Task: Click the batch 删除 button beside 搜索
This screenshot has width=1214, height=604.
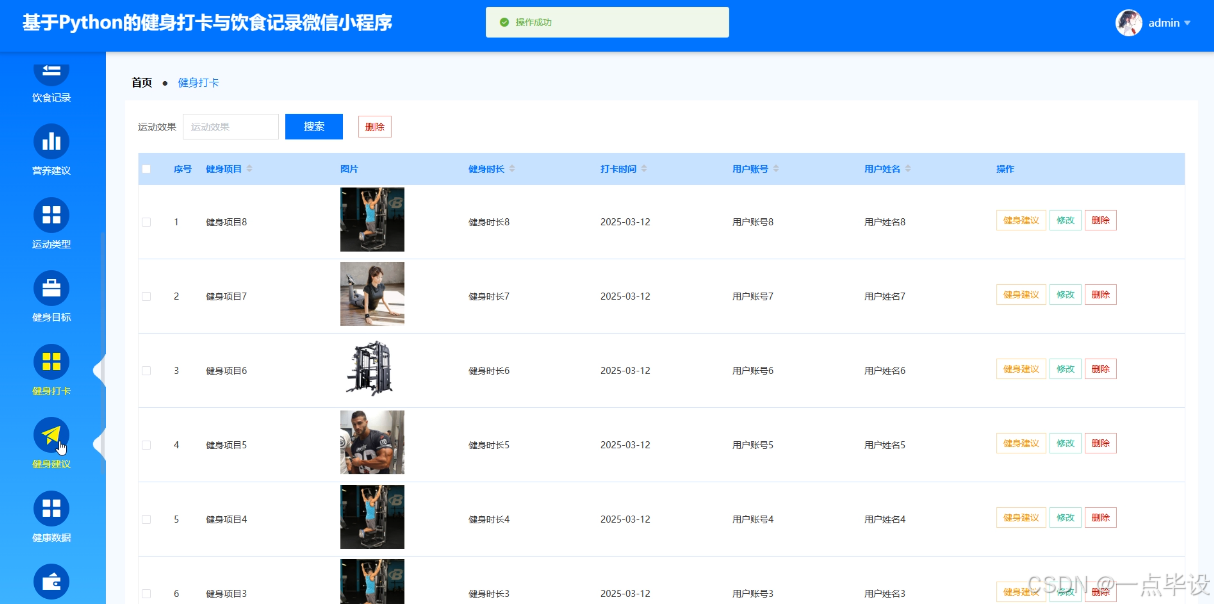Action: (x=375, y=127)
